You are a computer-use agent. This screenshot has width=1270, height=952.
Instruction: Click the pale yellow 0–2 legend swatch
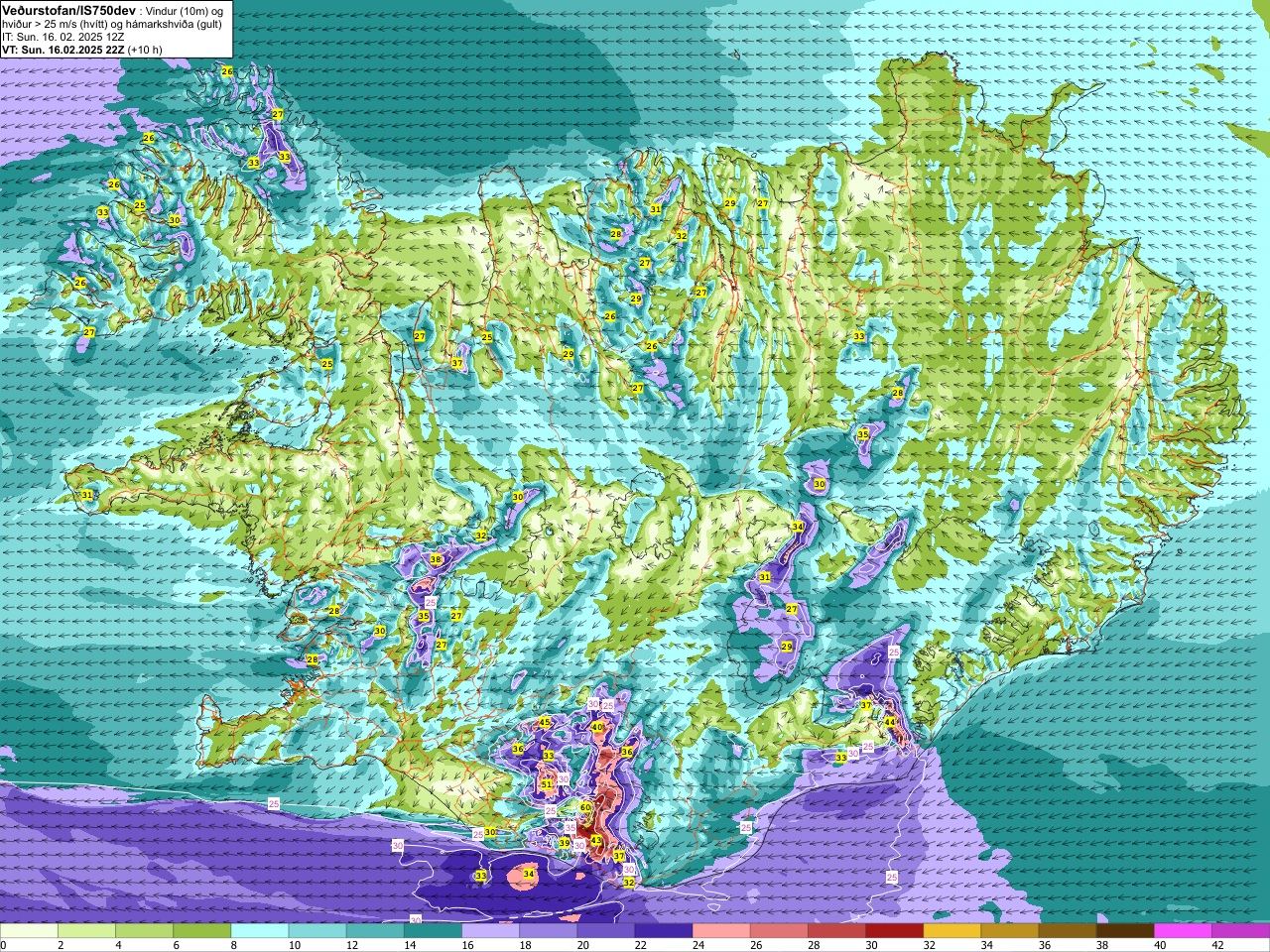29,931
